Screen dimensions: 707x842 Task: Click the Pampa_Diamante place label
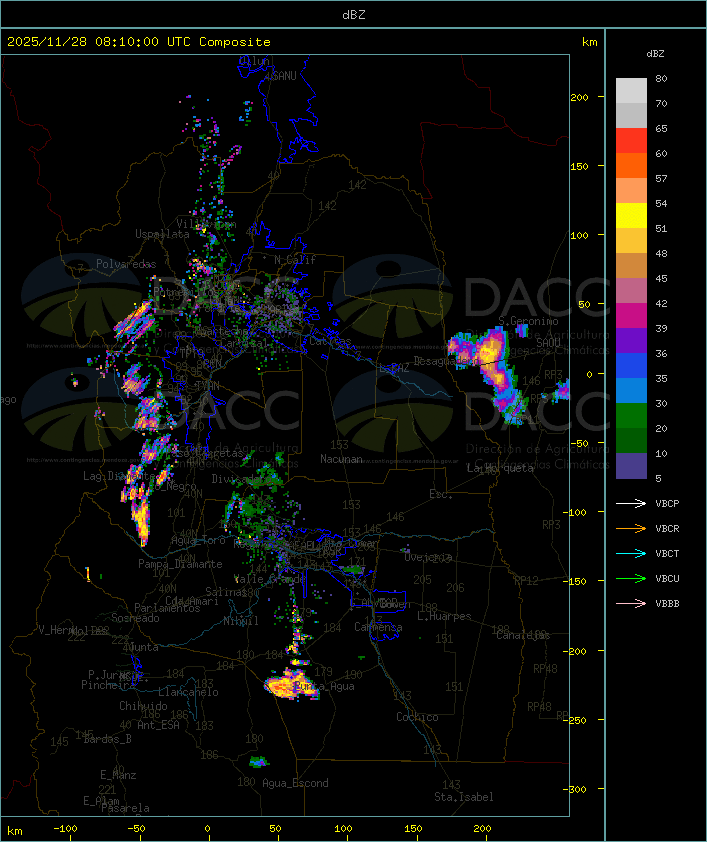(180, 564)
